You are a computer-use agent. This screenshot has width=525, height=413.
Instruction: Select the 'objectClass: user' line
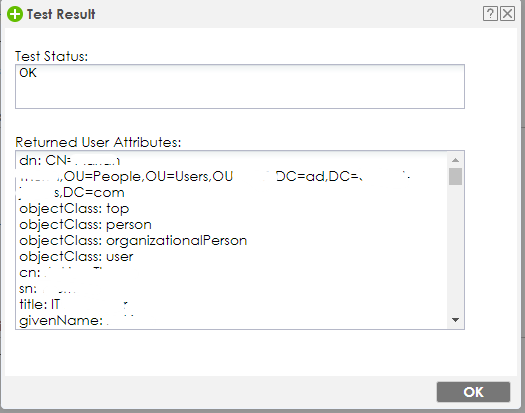point(76,257)
